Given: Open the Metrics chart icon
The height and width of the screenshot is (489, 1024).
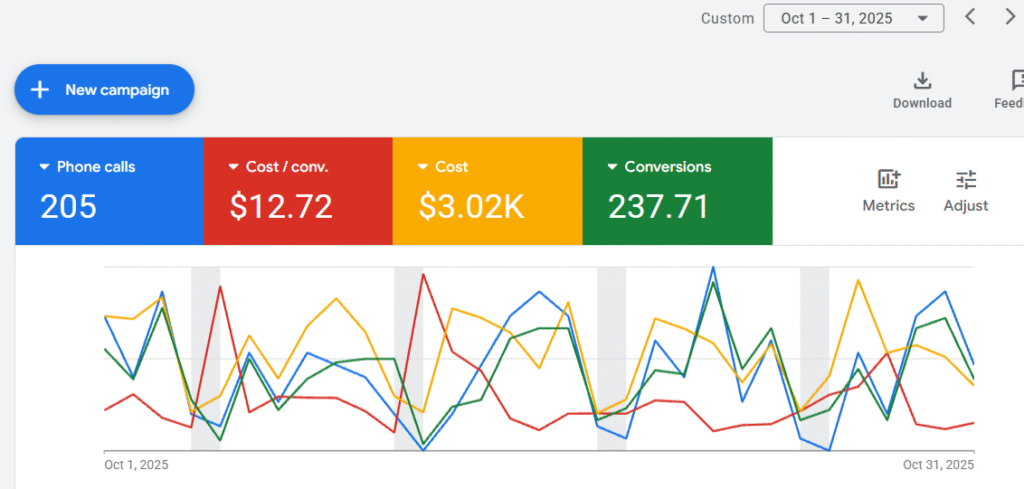Looking at the screenshot, I should coord(888,180).
